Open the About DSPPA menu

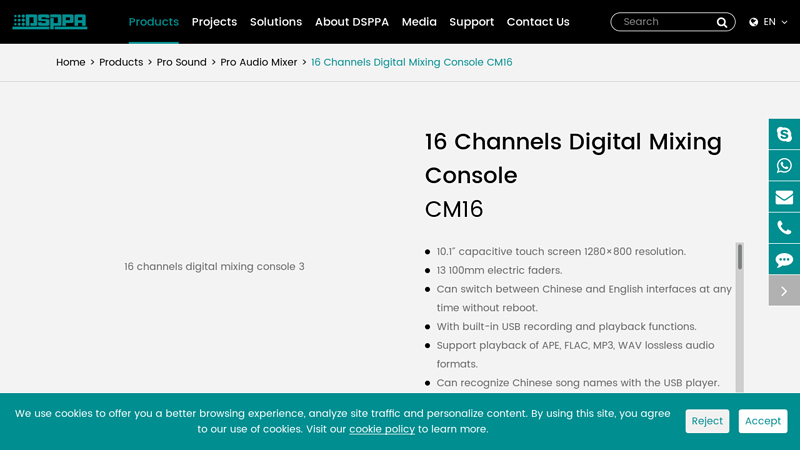coord(352,22)
